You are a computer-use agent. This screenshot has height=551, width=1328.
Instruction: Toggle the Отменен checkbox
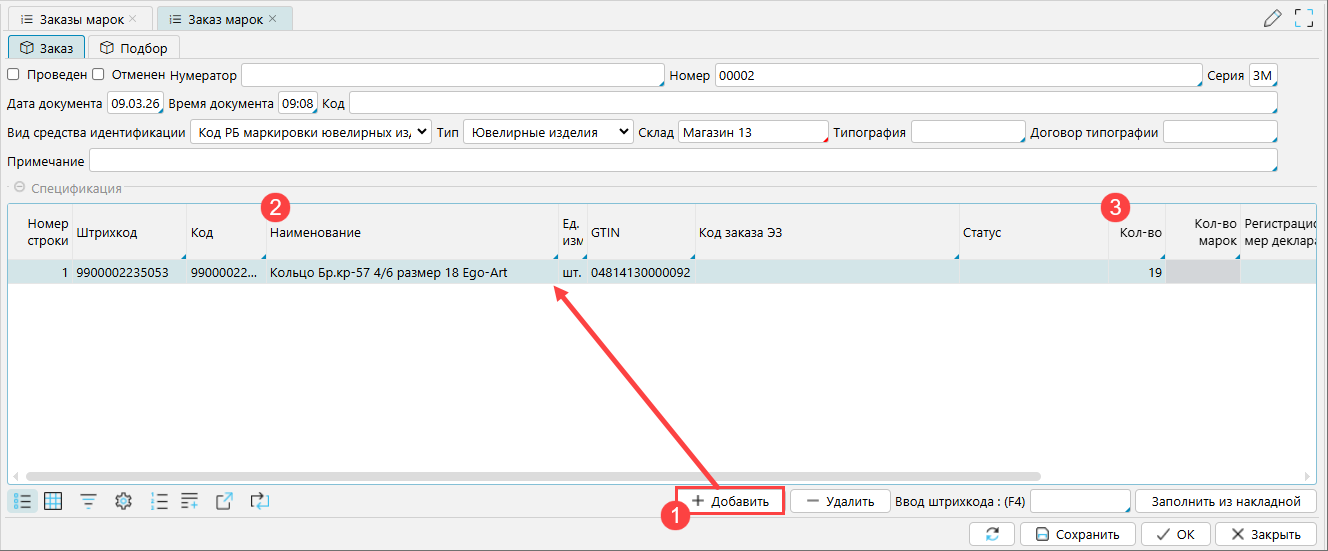[x=99, y=75]
